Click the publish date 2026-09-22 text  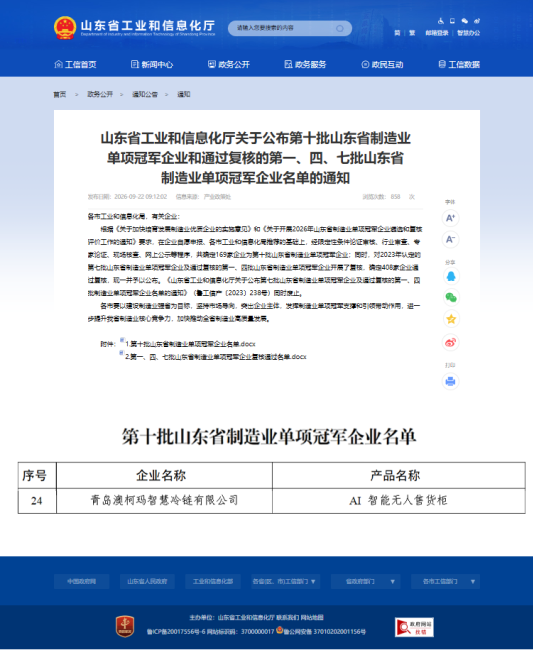click(x=141, y=196)
